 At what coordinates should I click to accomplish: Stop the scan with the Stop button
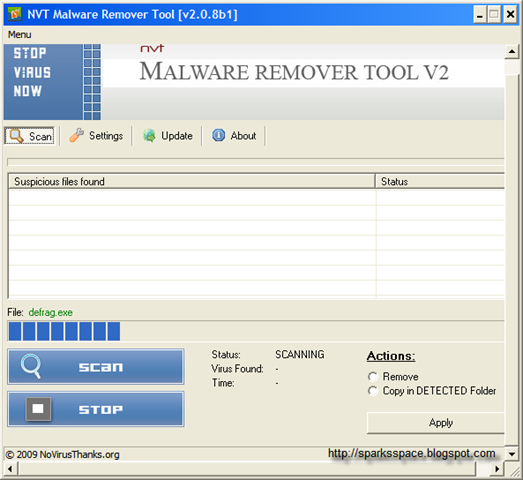tap(96, 409)
